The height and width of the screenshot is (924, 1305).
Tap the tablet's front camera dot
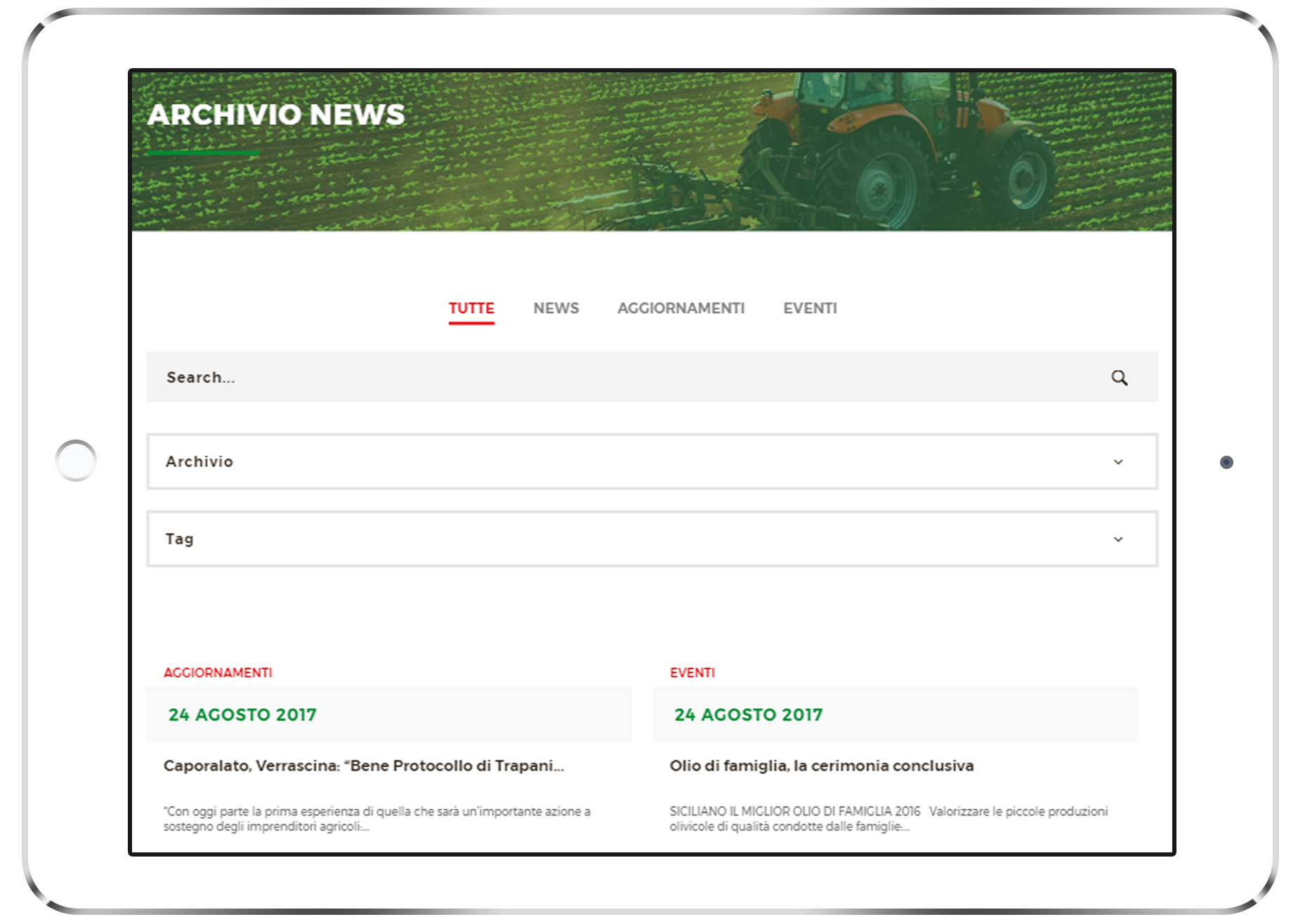pos(1226,462)
